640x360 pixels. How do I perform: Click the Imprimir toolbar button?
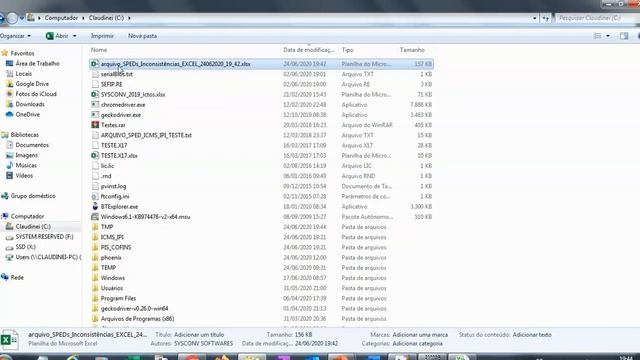[x=102, y=36]
